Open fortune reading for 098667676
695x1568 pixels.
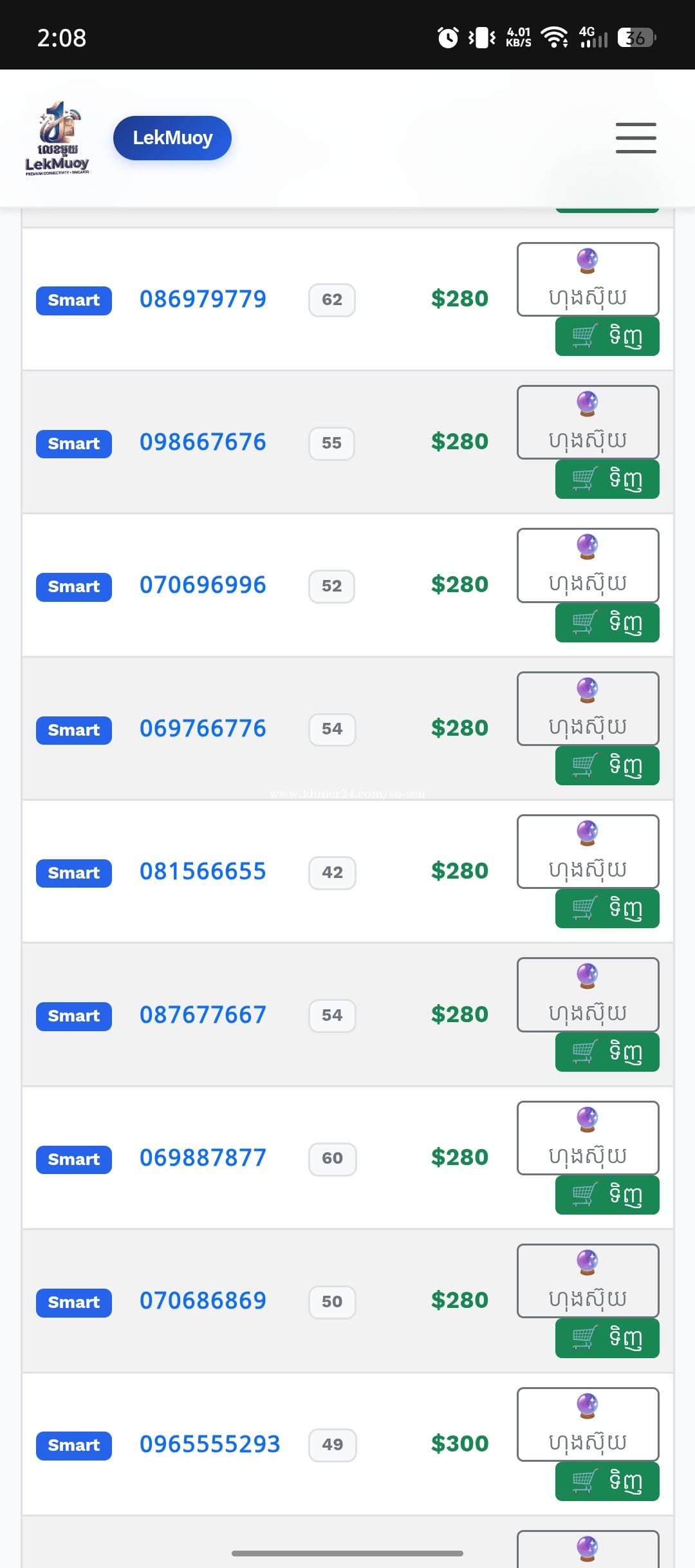[588, 422]
